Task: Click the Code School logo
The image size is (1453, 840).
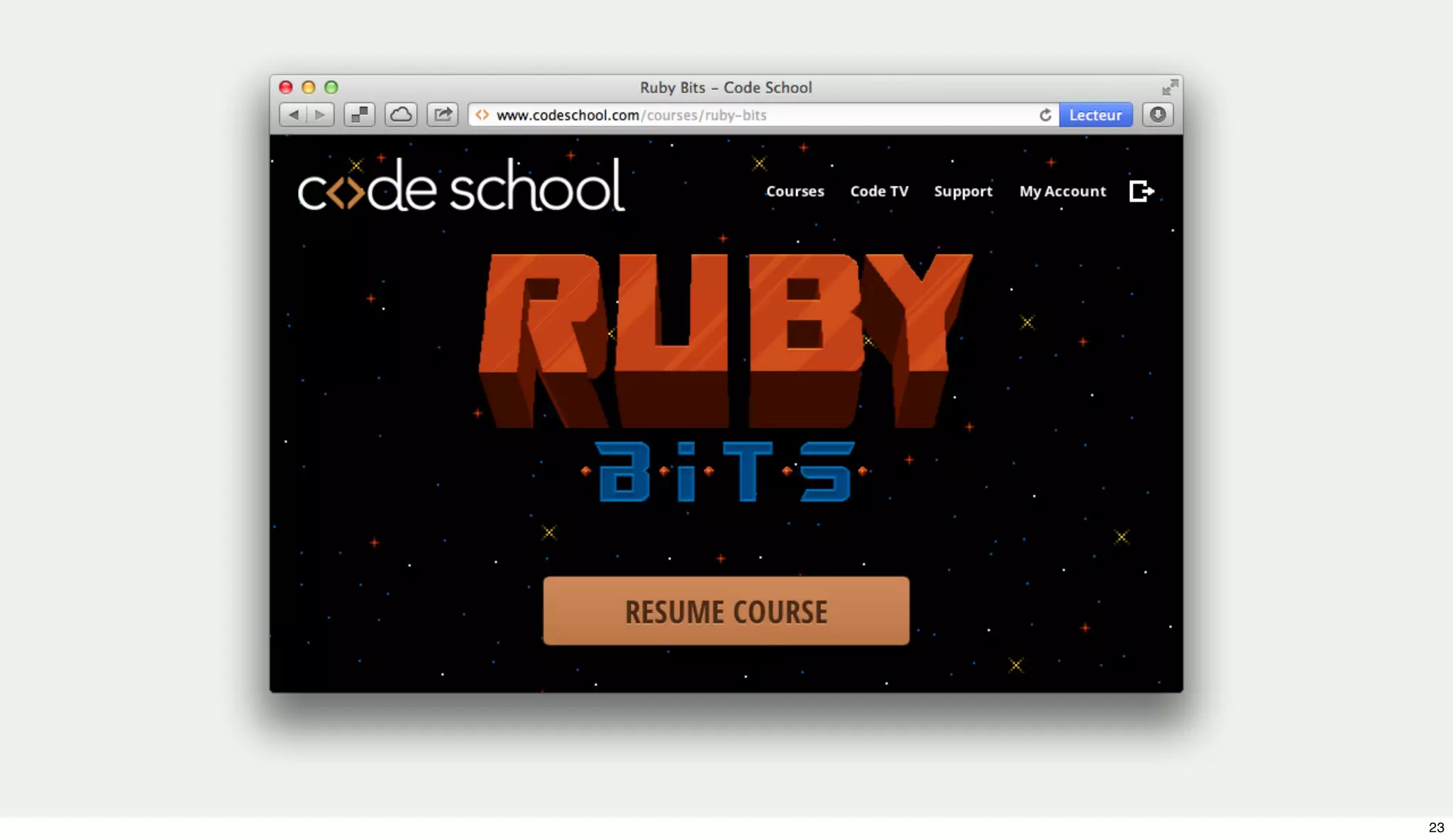Action: pos(461,186)
